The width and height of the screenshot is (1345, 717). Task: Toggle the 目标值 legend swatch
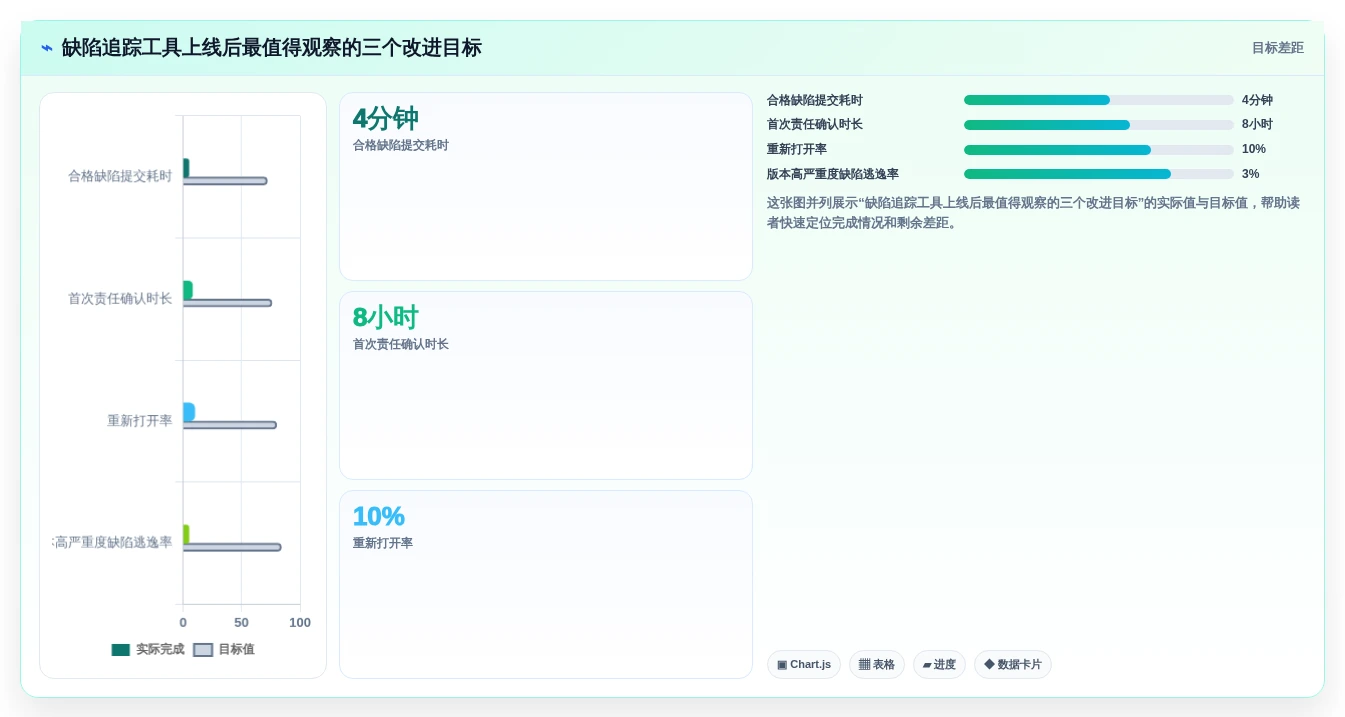[203, 650]
